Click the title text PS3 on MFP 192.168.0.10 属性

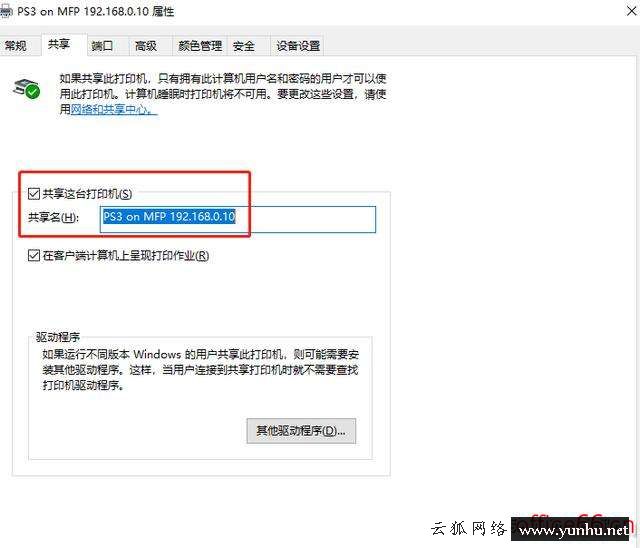tap(96, 11)
